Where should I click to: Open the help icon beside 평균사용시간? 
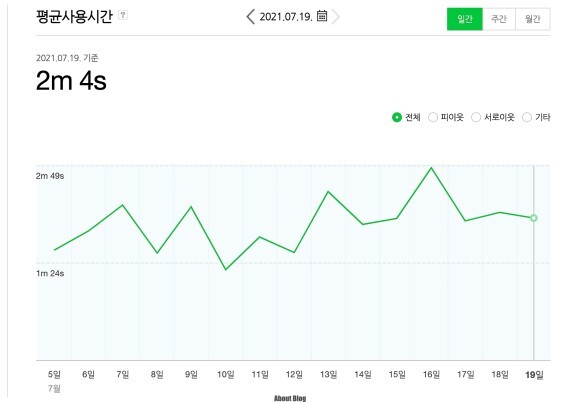(123, 15)
